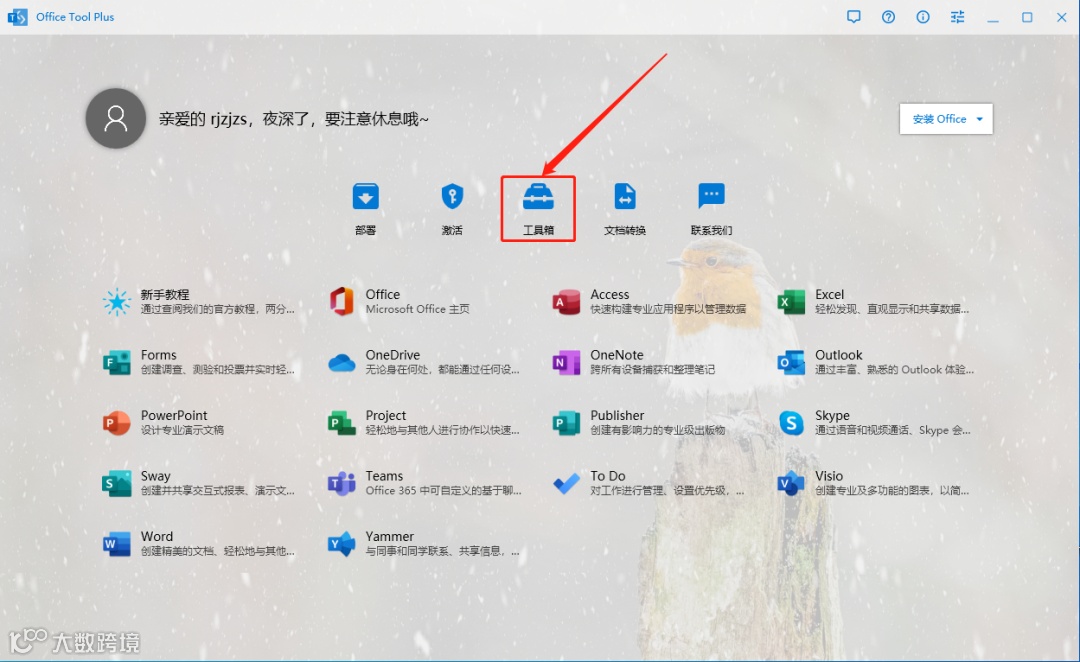
Task: Click the Visio app icon
Action: (791, 484)
